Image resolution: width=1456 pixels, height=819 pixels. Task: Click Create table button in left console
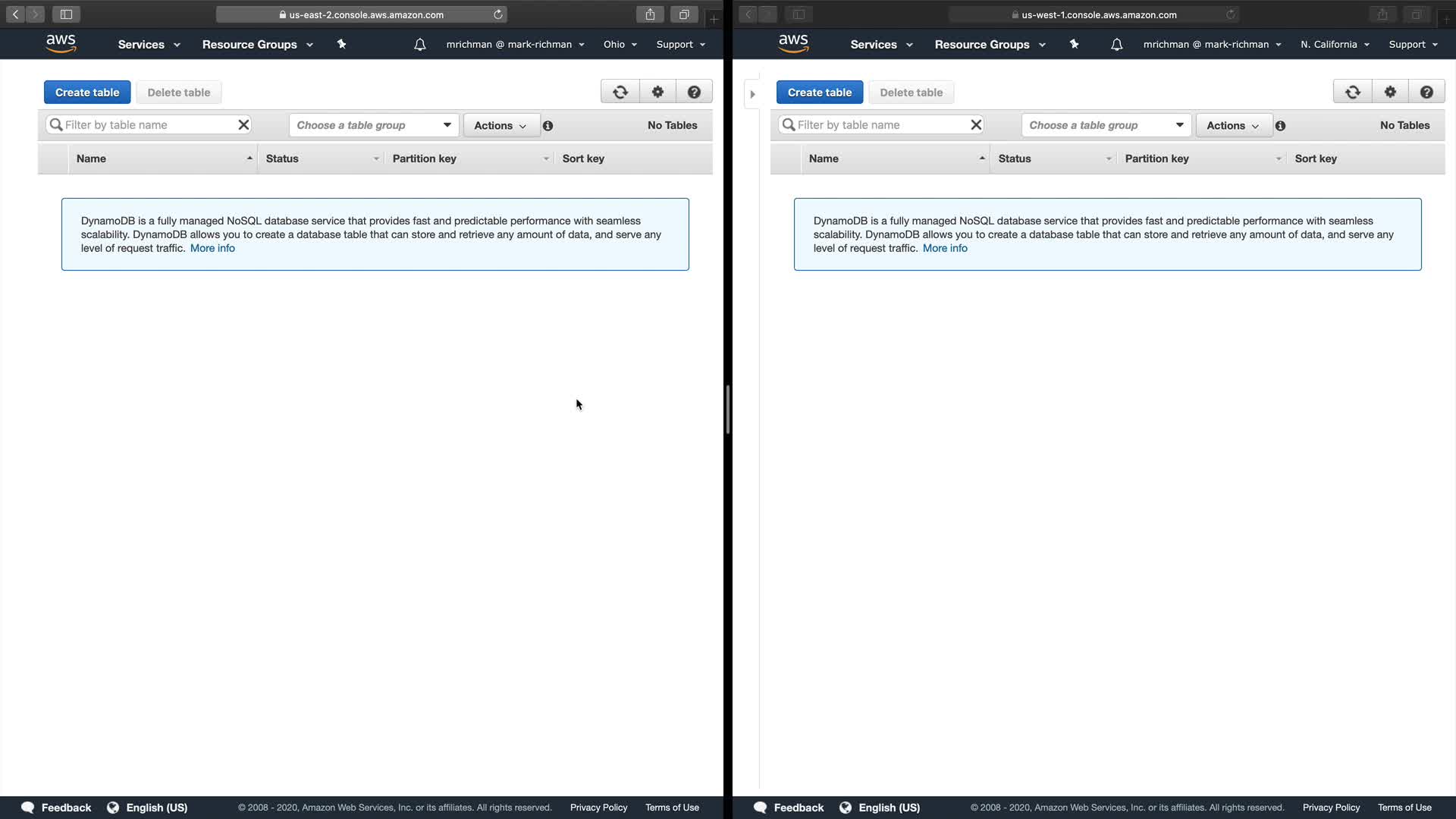click(87, 93)
